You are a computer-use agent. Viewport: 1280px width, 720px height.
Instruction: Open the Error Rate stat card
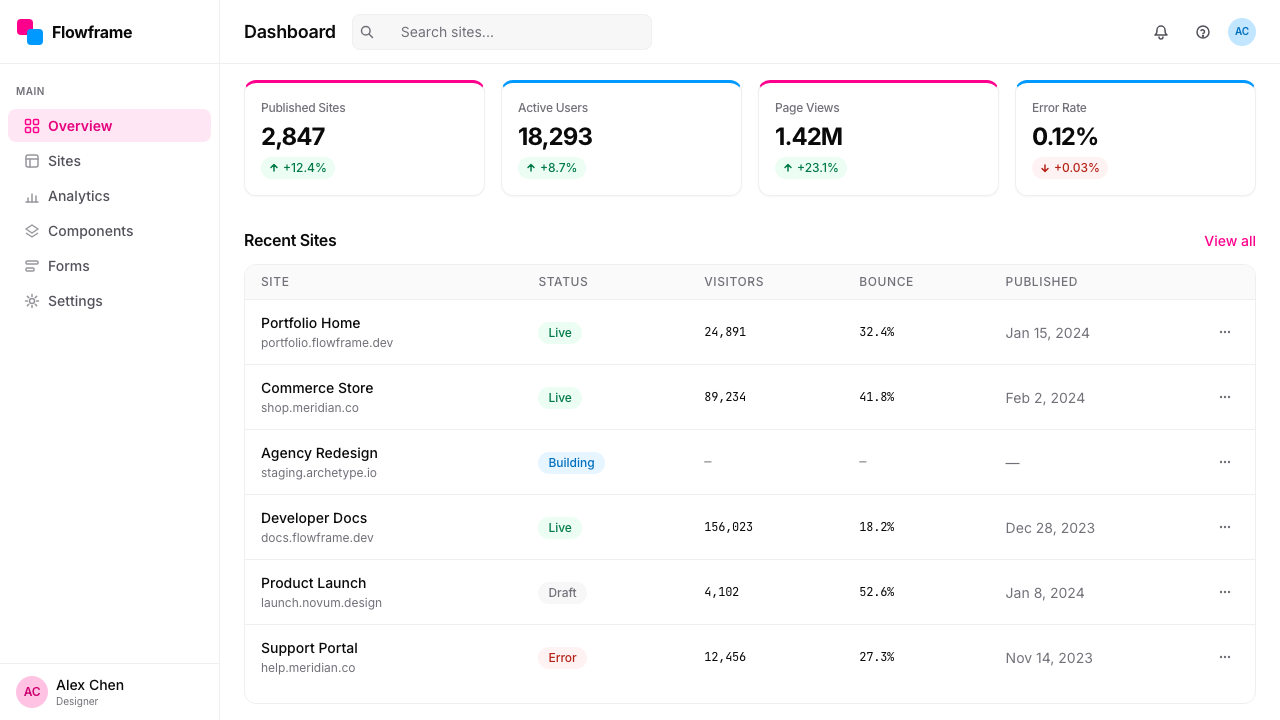[x=1135, y=138]
